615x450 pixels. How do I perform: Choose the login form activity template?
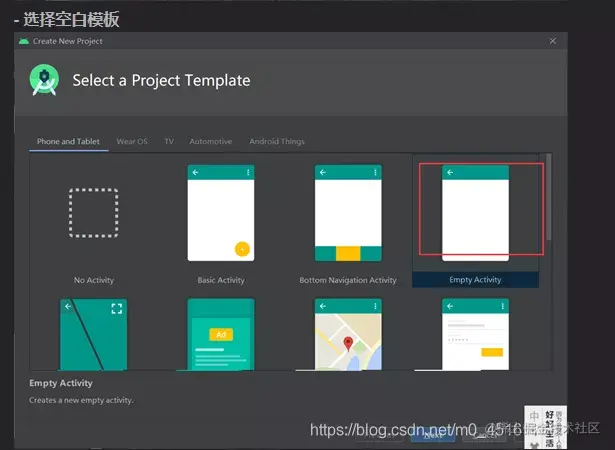pyautogui.click(x=475, y=334)
